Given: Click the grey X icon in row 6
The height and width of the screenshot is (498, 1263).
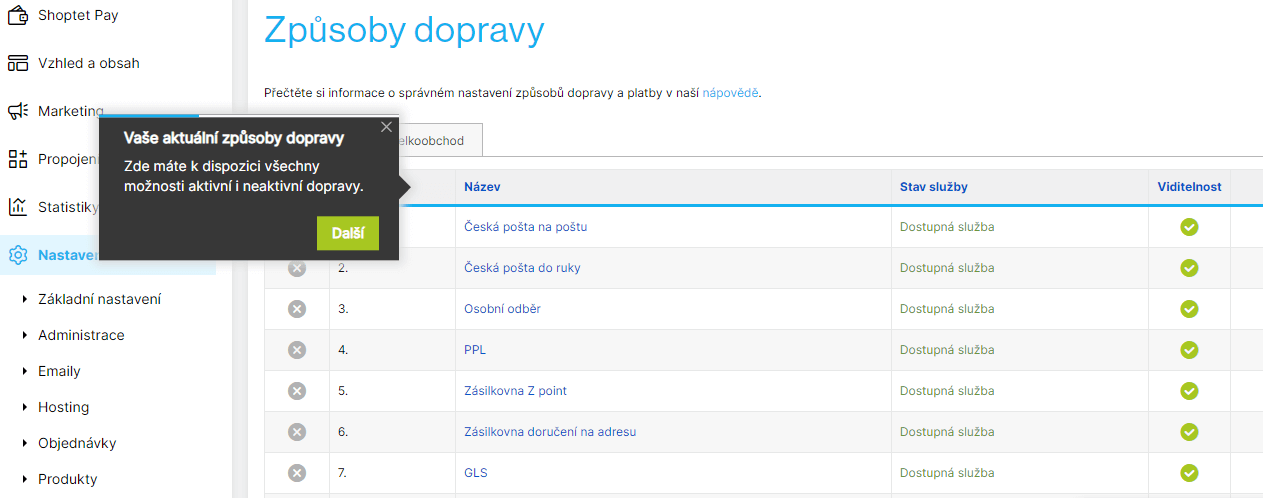Looking at the screenshot, I should tap(297, 432).
